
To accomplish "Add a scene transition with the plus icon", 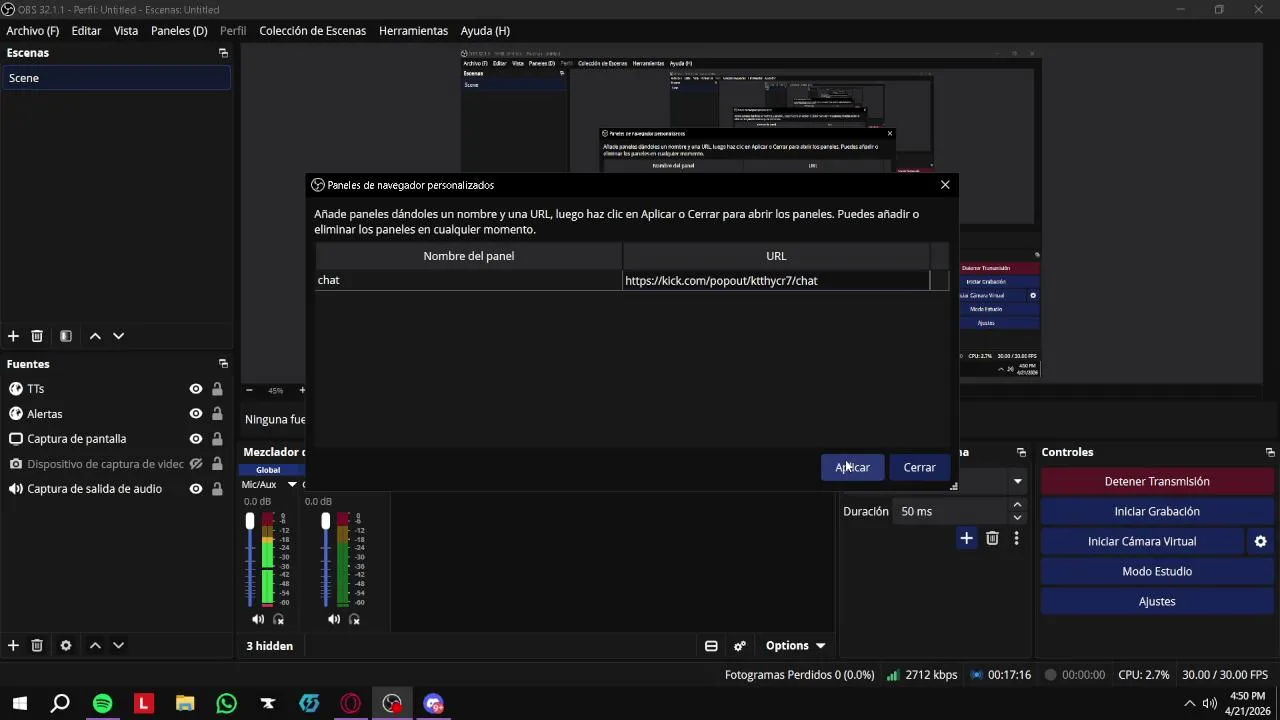I will [966, 538].
